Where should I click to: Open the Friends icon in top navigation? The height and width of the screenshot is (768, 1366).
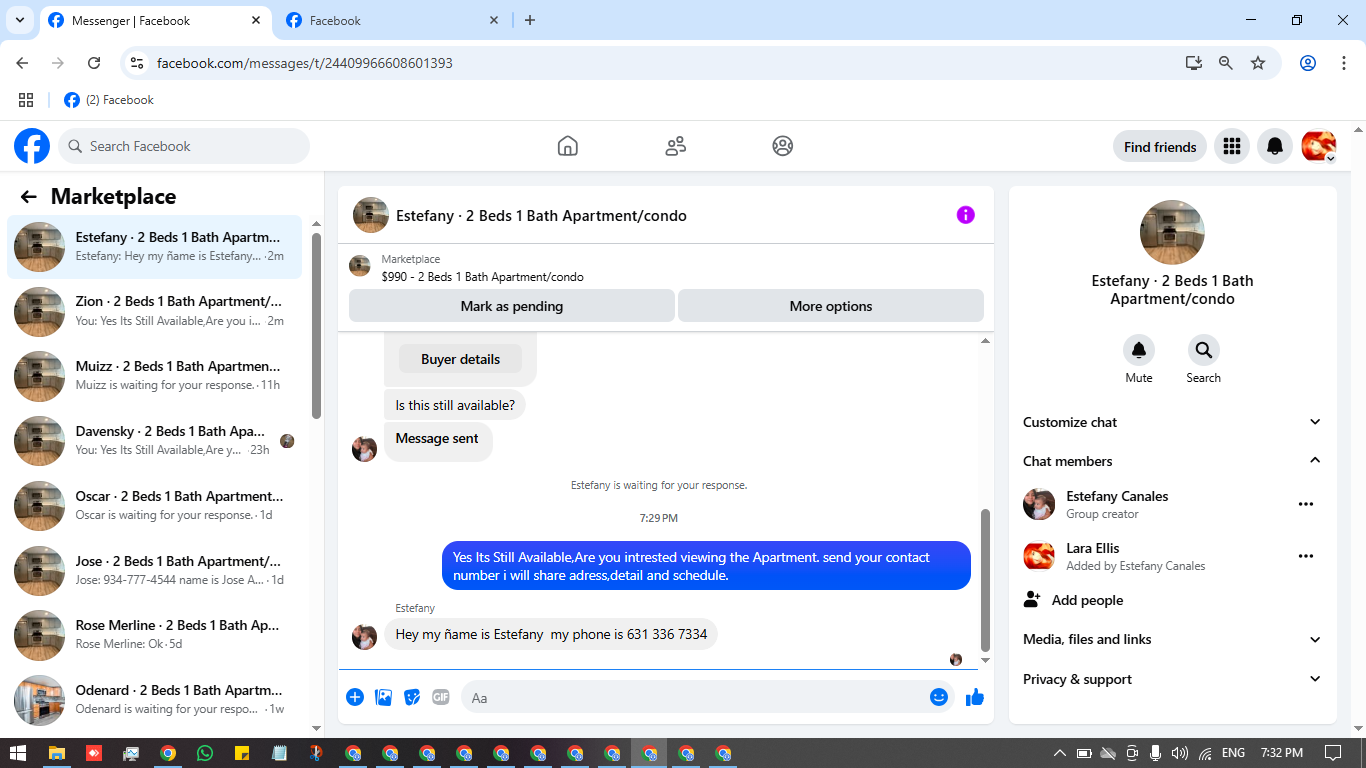tap(676, 146)
